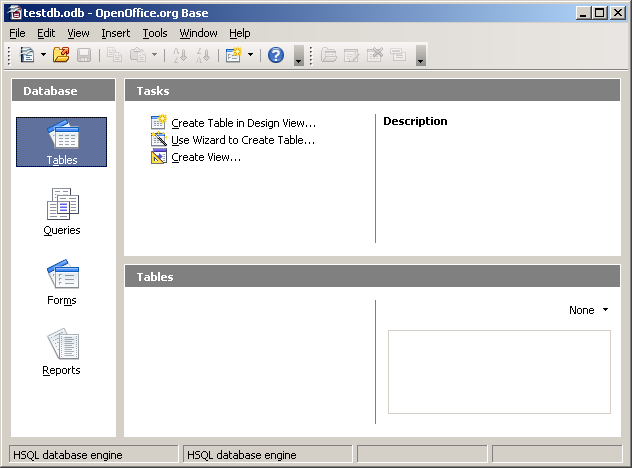Click the Base application icon in title bar
Viewport: 632px width, 468px height.
pyautogui.click(x=15, y=13)
